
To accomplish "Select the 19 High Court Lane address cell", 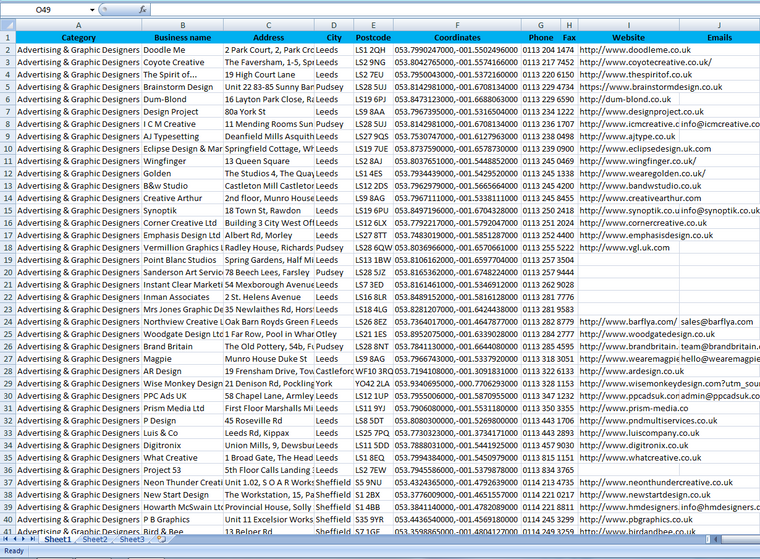I will (269, 75).
